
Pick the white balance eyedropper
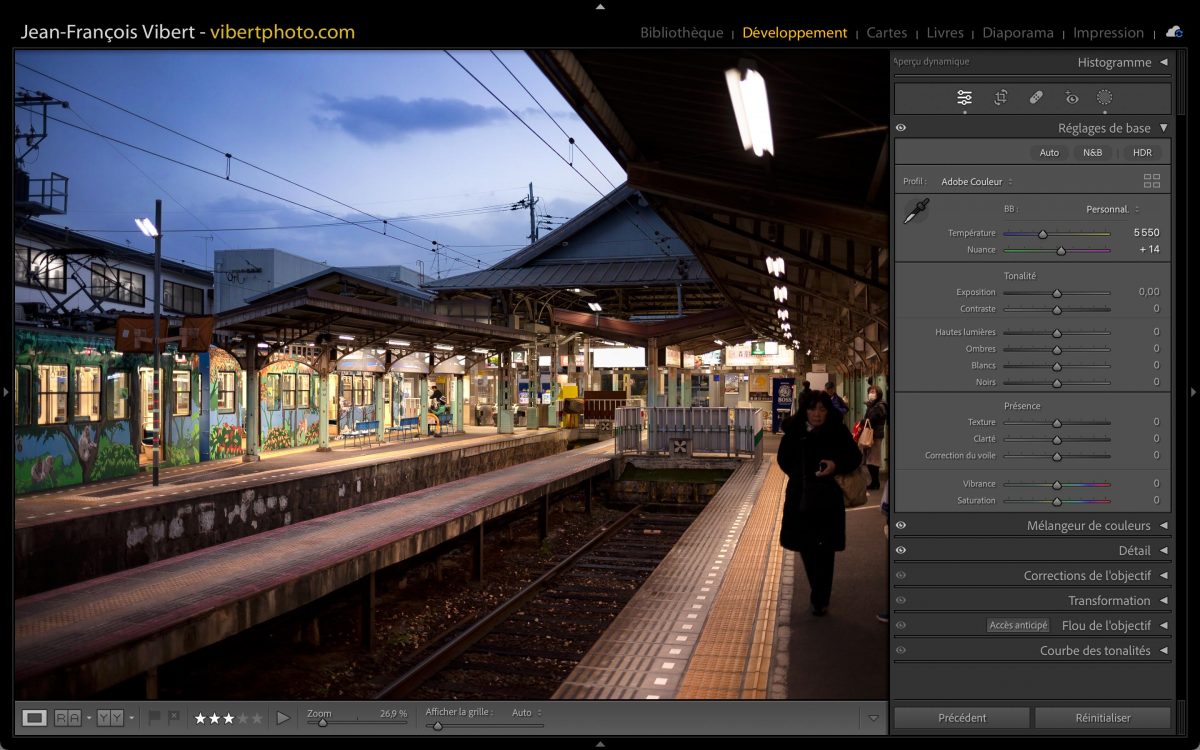[x=915, y=211]
